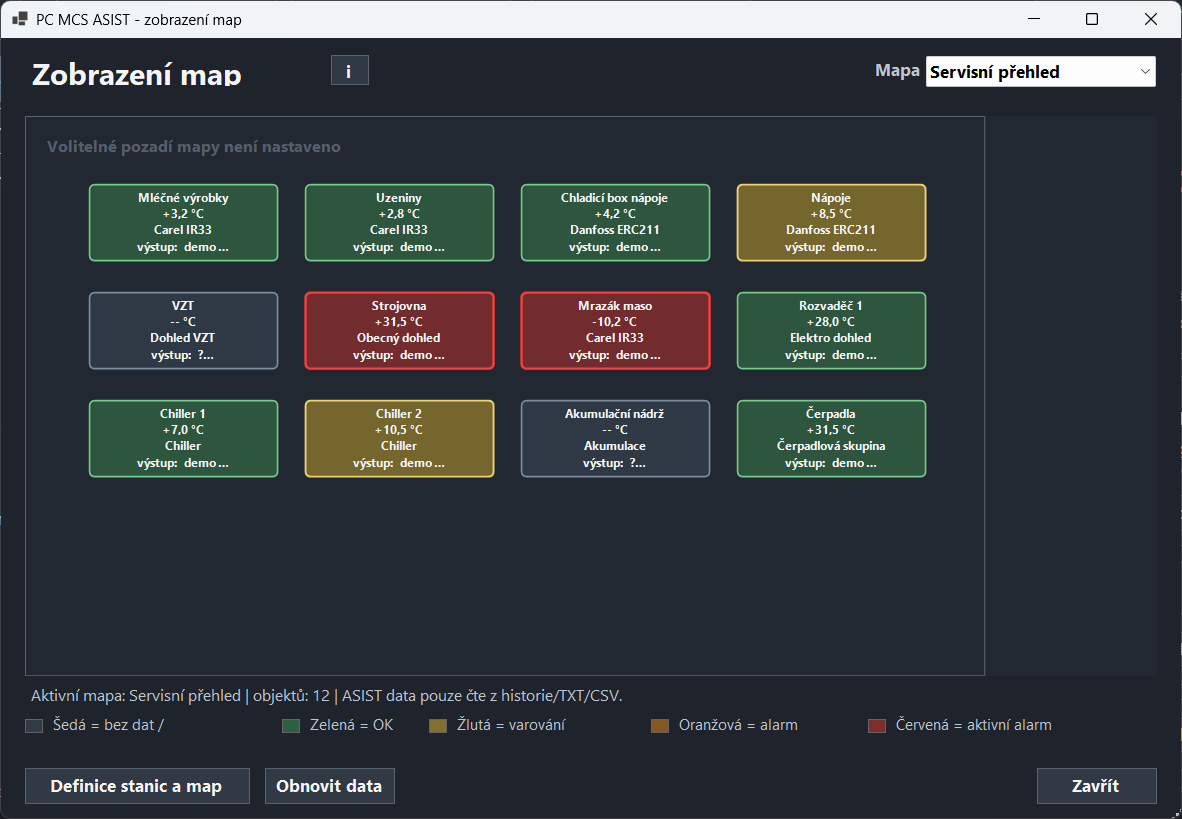Open 'Definice stanic a map'
The height and width of the screenshot is (819, 1182).
(x=137, y=786)
